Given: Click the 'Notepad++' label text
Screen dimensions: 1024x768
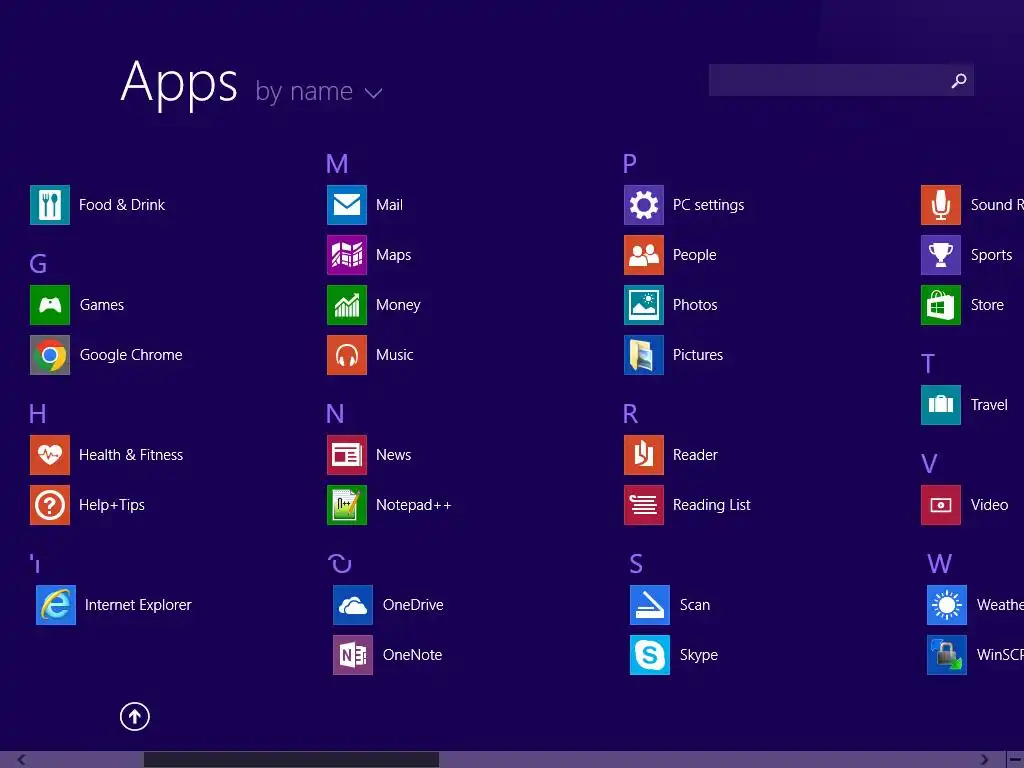Looking at the screenshot, I should click(x=413, y=505).
